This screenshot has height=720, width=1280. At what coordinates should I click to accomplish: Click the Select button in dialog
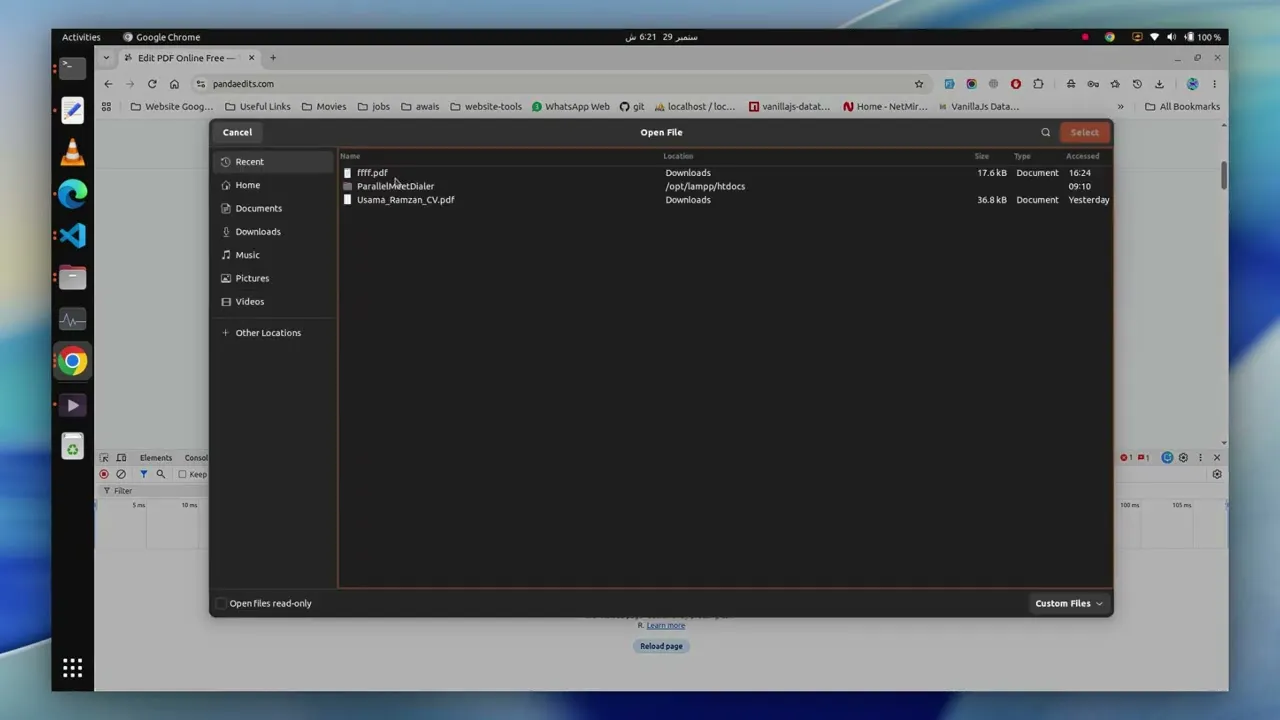(x=1084, y=132)
